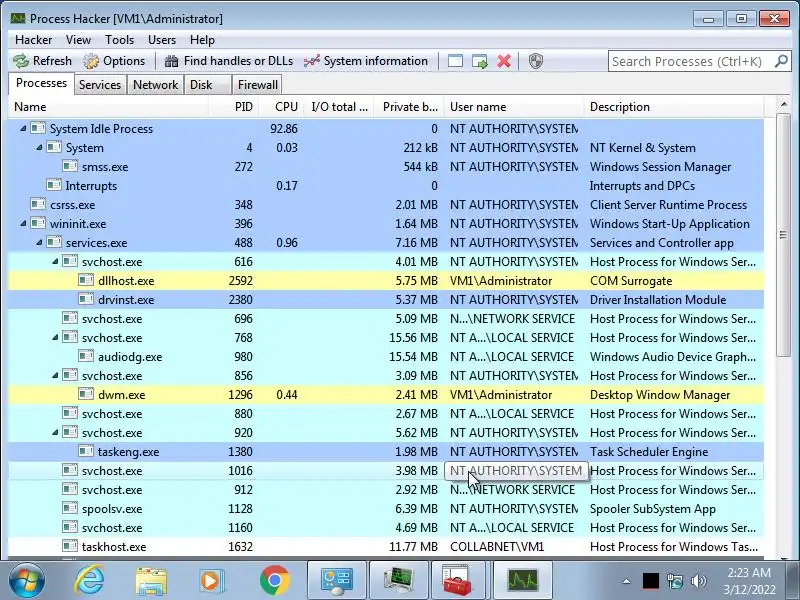Collapse the System Idle Process tree
Viewport: 800px width, 600px height.
[23, 129]
